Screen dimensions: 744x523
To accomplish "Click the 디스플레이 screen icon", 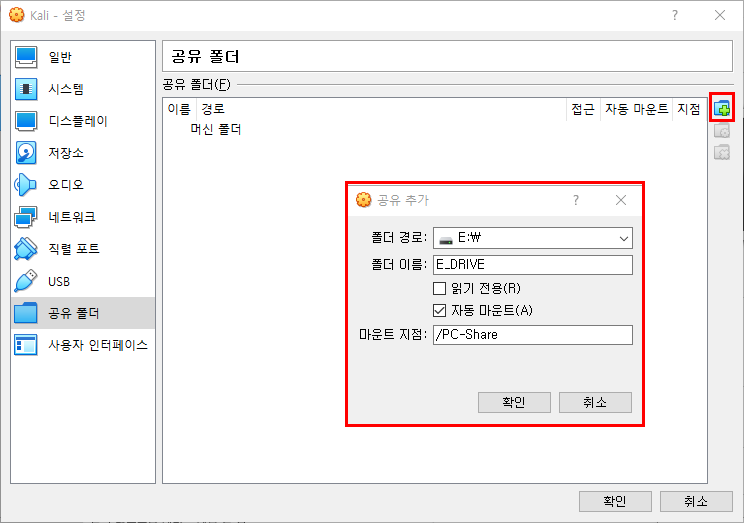I will point(26,121).
